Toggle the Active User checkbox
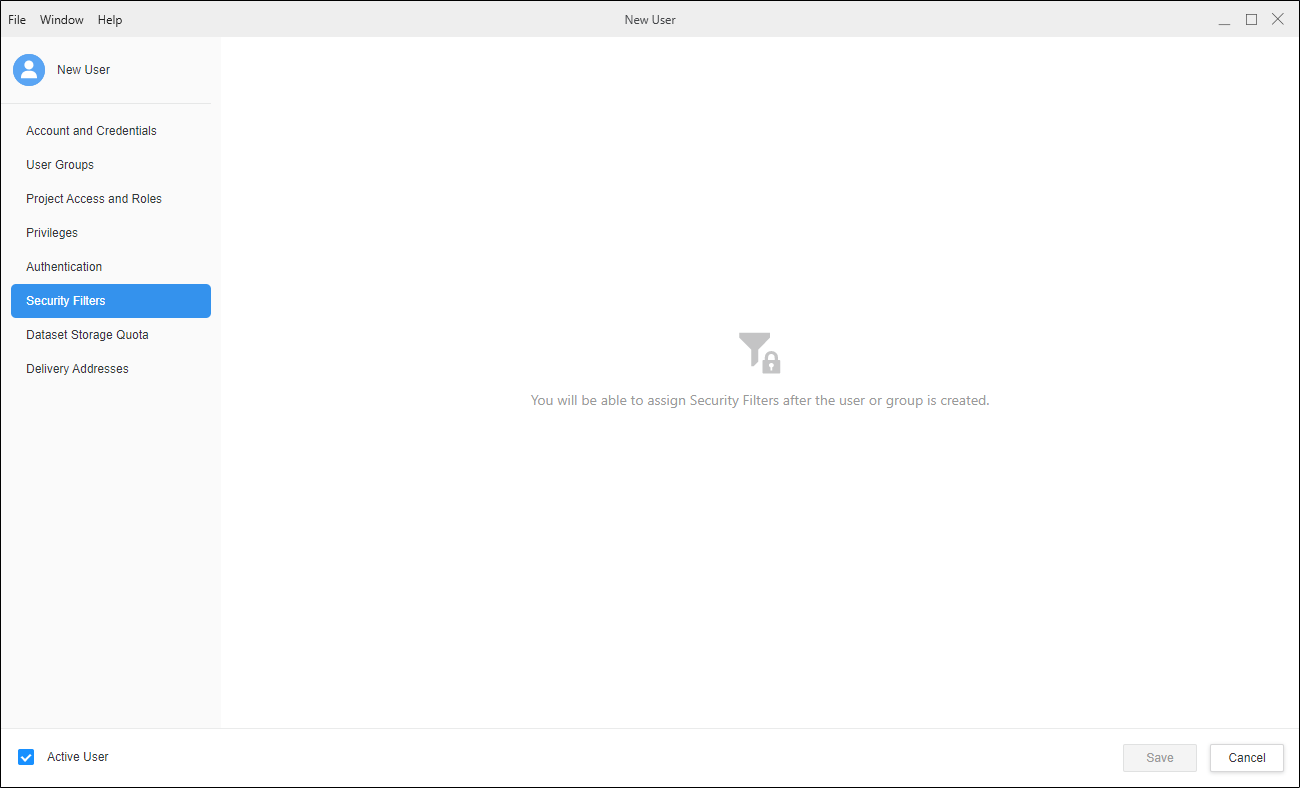The height and width of the screenshot is (788, 1300). pos(26,757)
